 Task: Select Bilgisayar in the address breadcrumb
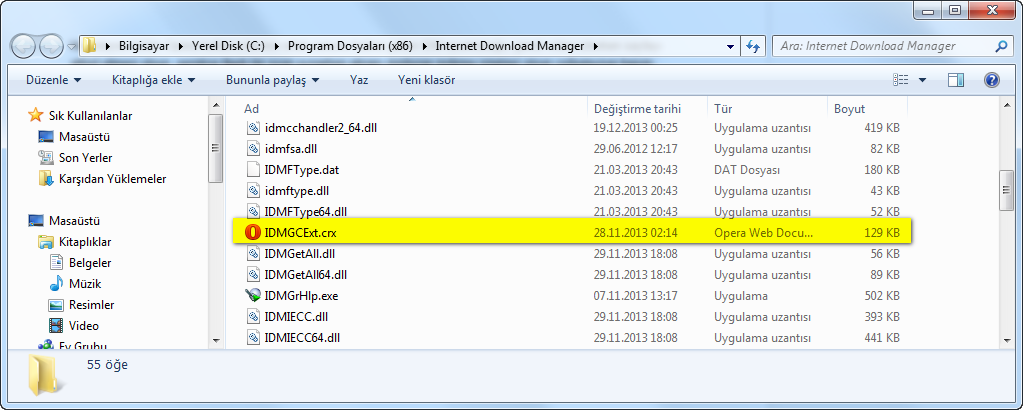tap(144, 46)
